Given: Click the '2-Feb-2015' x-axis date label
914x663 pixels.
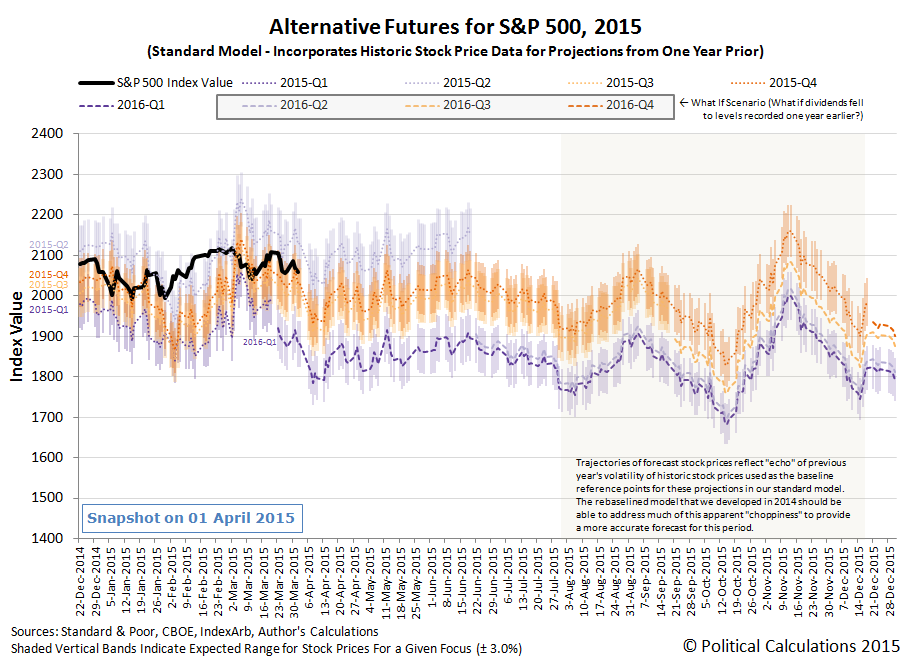Looking at the screenshot, I should [171, 577].
